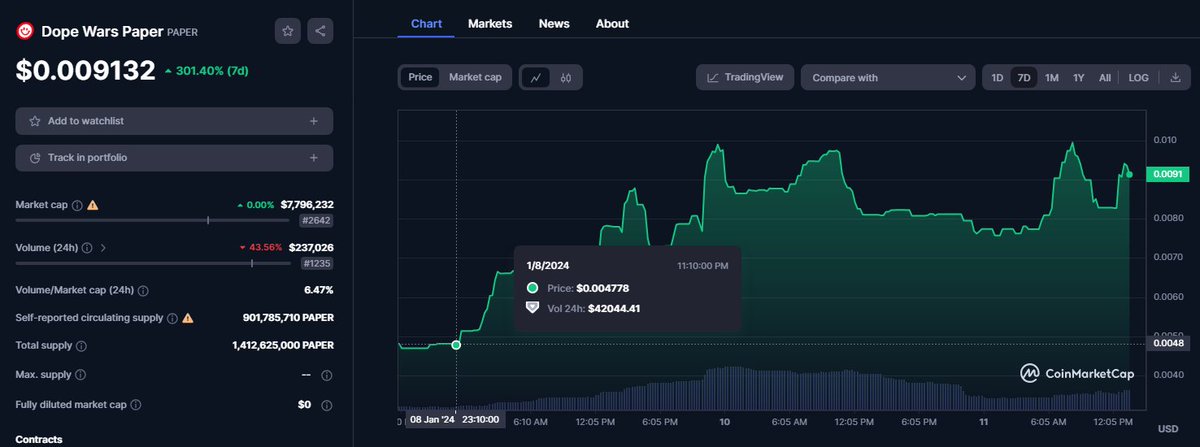The height and width of the screenshot is (447, 1200).
Task: Click the plus icon on Track in portfolio
Action: click(x=313, y=158)
